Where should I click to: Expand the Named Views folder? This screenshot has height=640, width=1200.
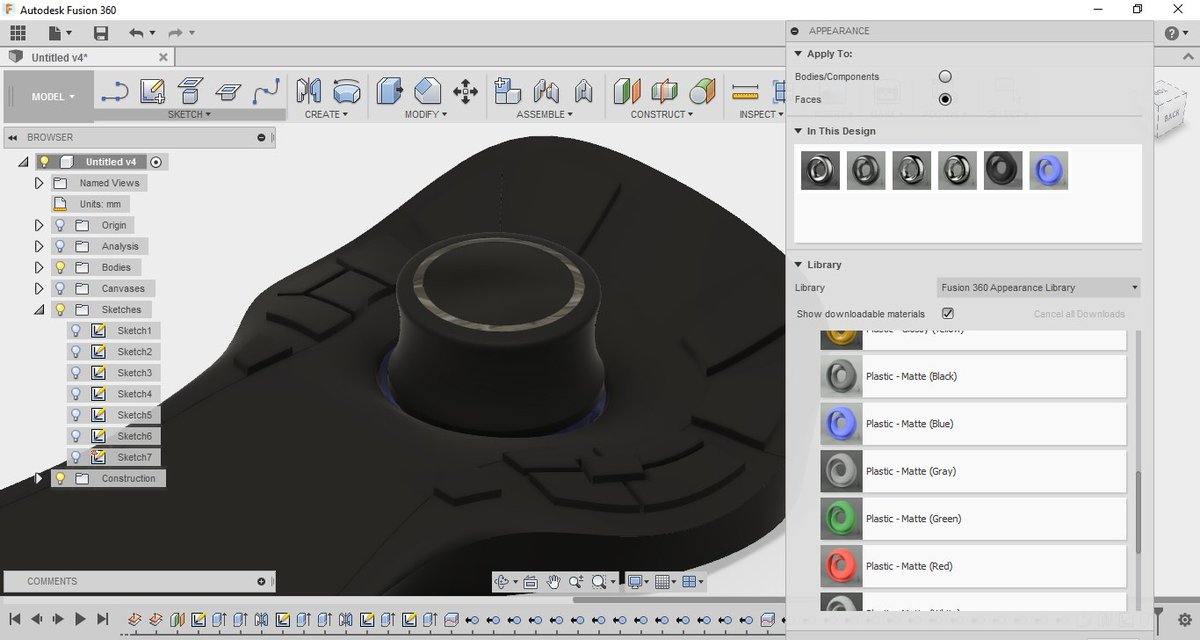click(39, 183)
